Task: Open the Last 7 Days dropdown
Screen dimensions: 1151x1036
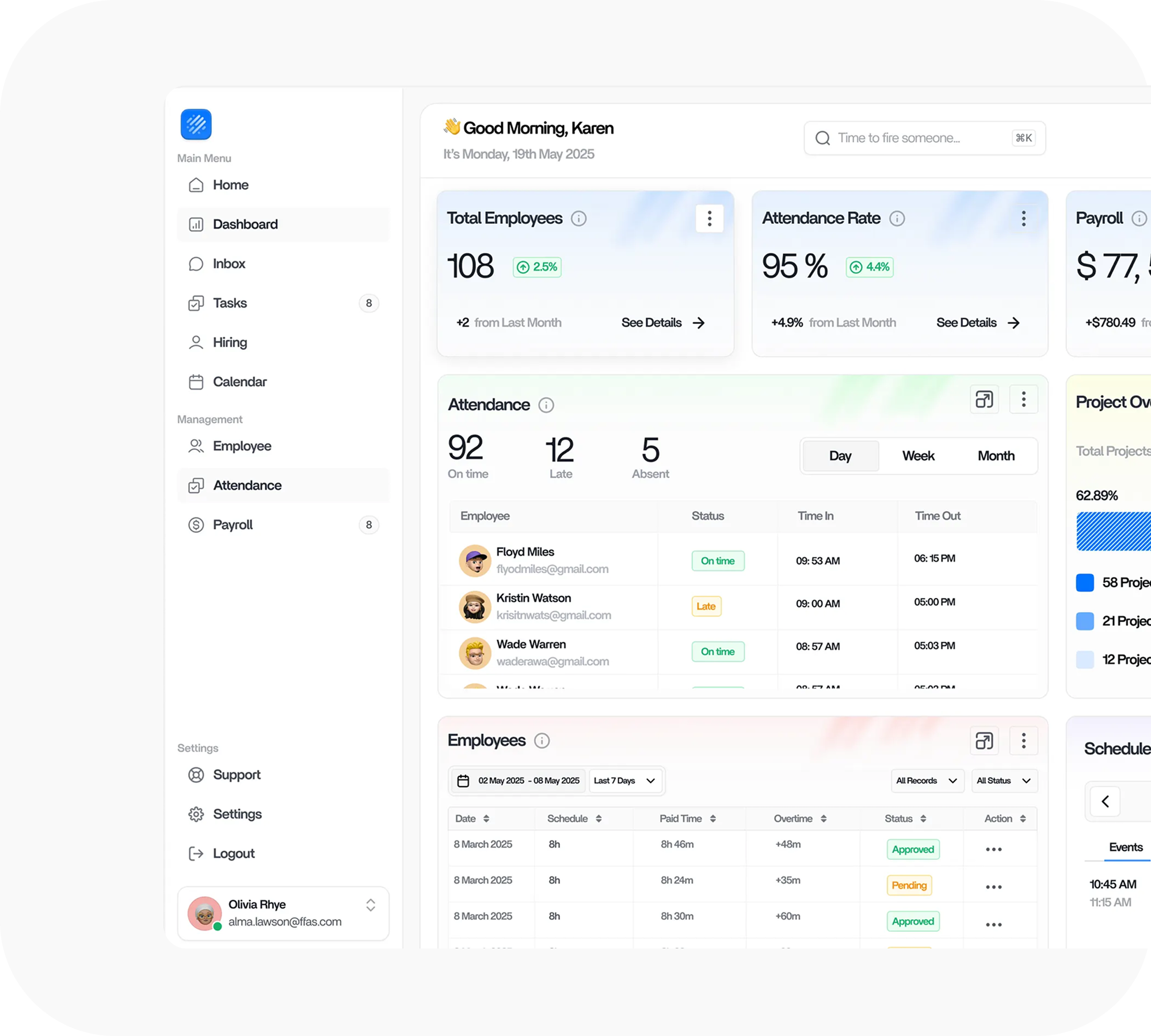Action: click(x=626, y=781)
